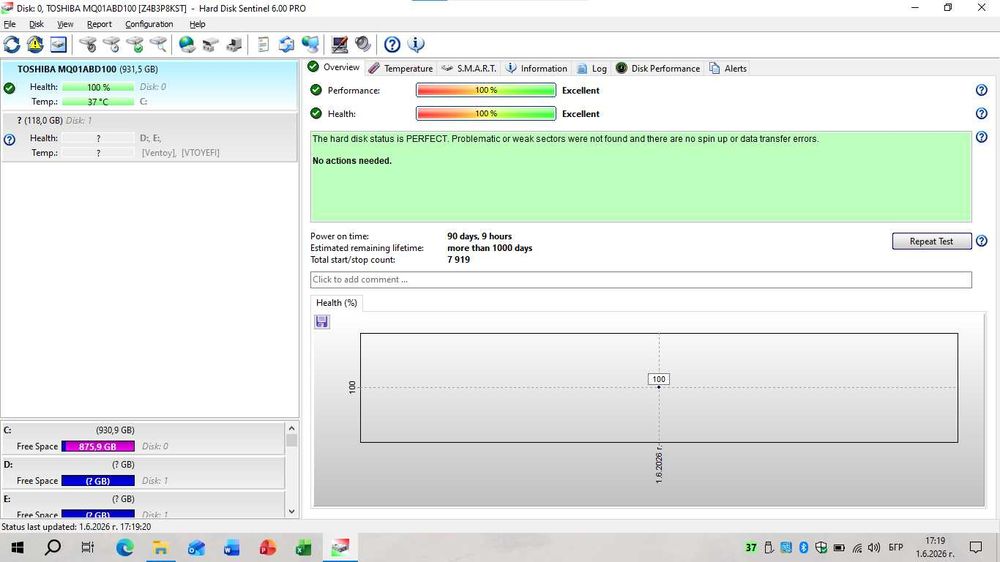Open taskbar Search magnifier

pyautogui.click(x=53, y=547)
